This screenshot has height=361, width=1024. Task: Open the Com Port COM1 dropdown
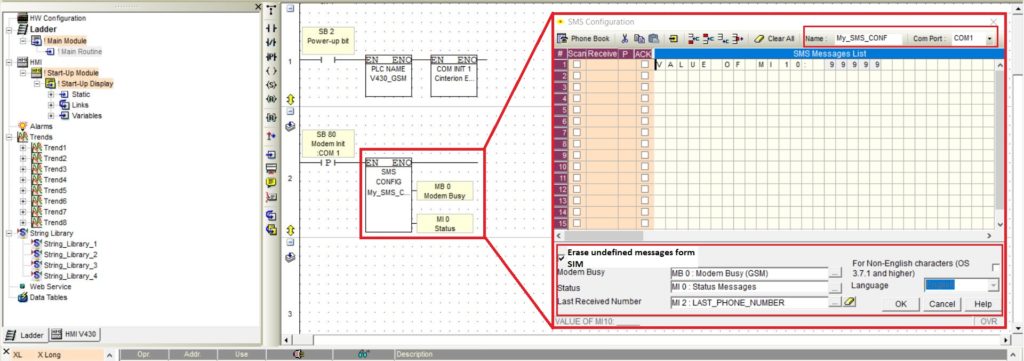pyautogui.click(x=989, y=39)
